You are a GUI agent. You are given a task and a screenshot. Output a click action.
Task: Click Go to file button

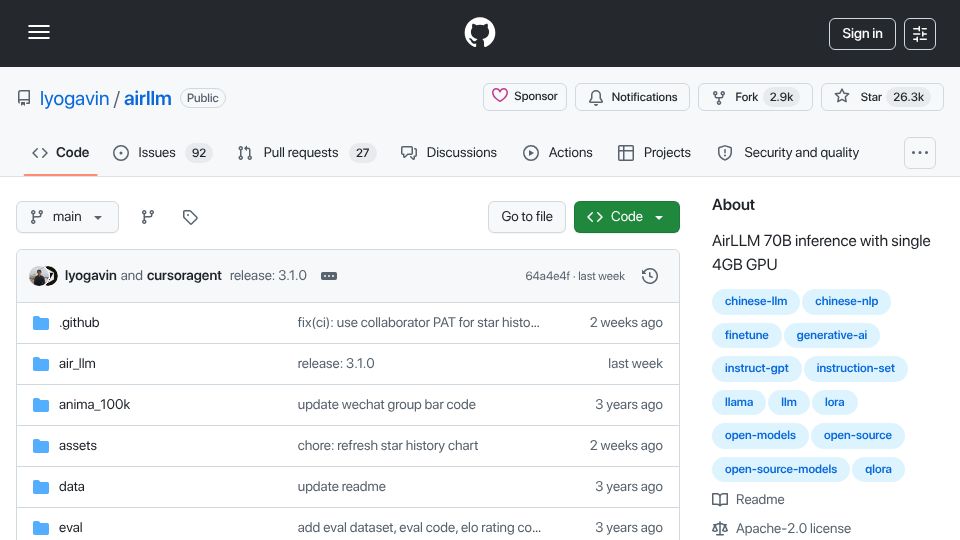(x=527, y=217)
